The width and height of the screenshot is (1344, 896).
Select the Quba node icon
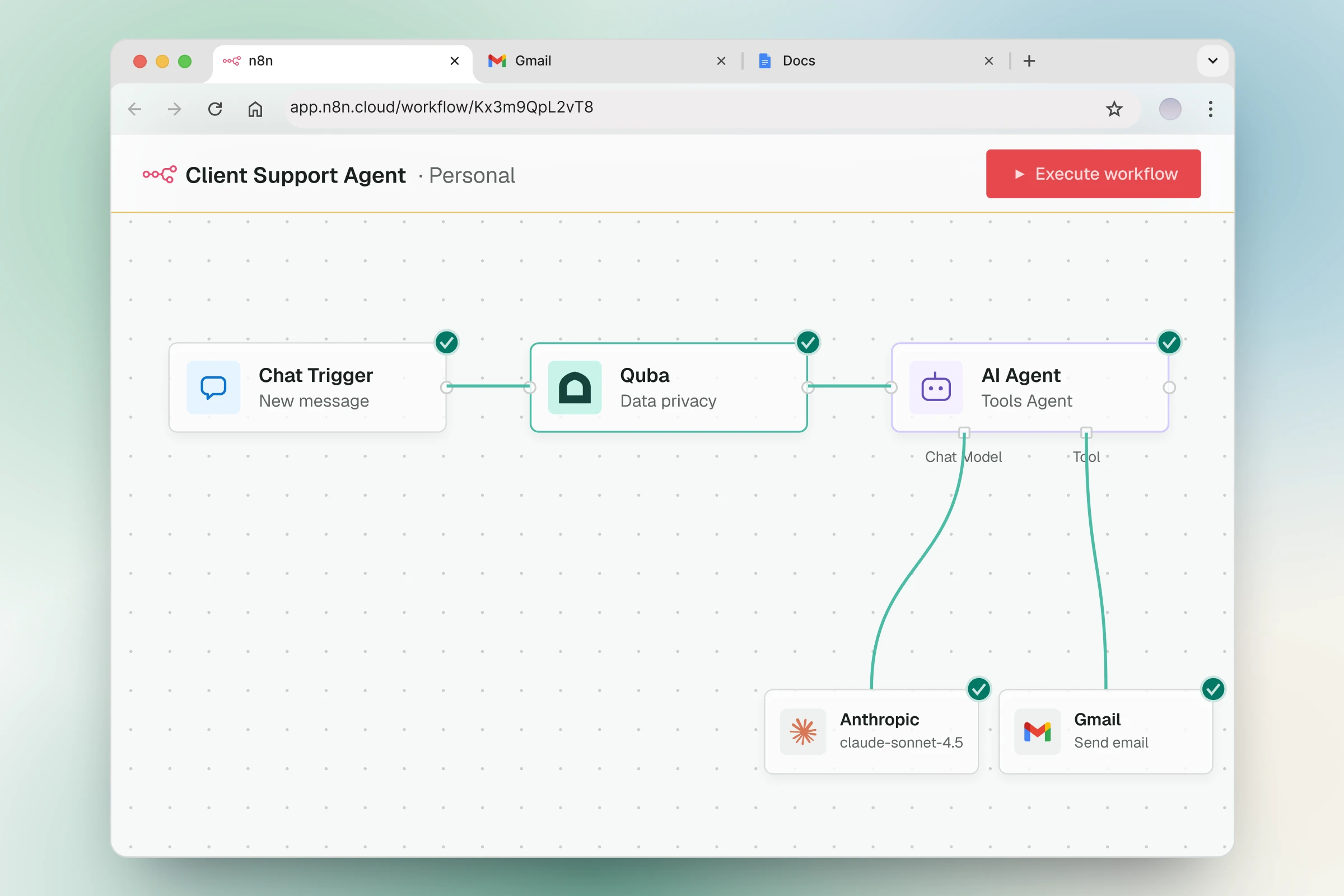click(x=575, y=388)
